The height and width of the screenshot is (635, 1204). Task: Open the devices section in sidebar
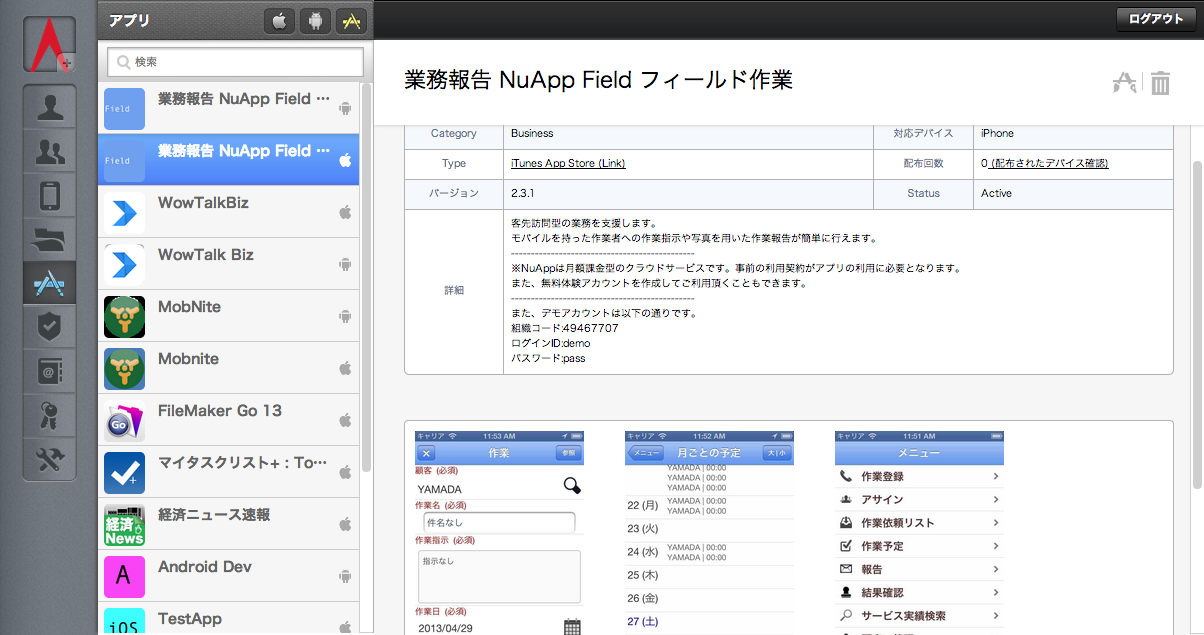49,196
